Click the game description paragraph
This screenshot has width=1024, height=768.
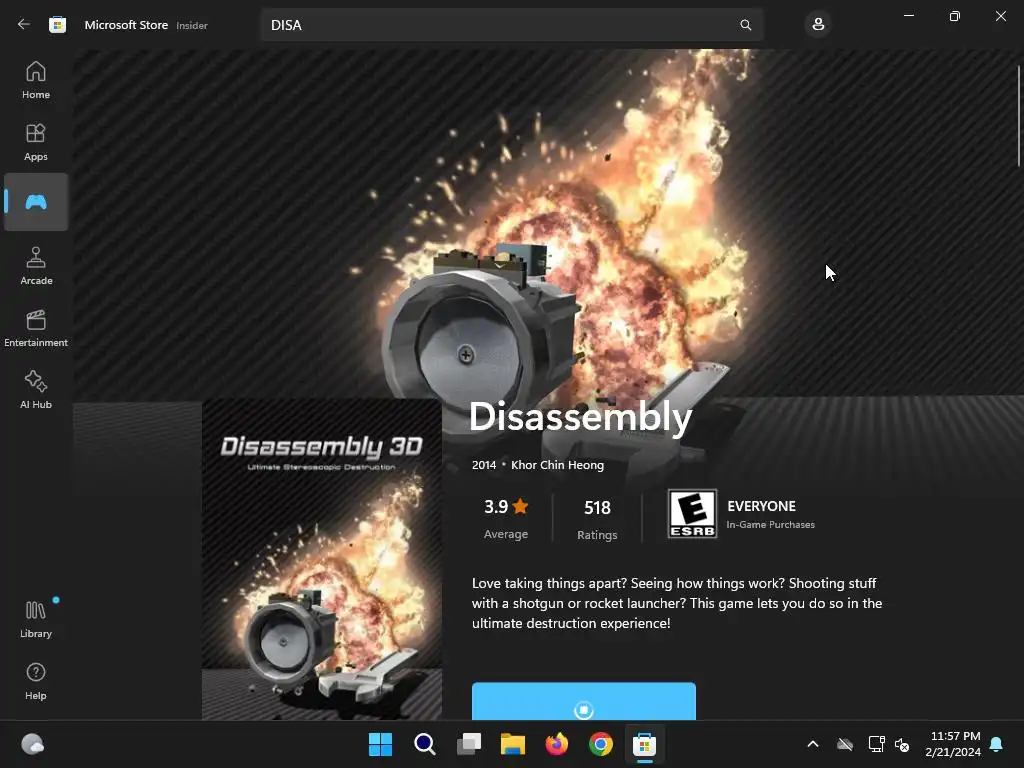coord(677,603)
